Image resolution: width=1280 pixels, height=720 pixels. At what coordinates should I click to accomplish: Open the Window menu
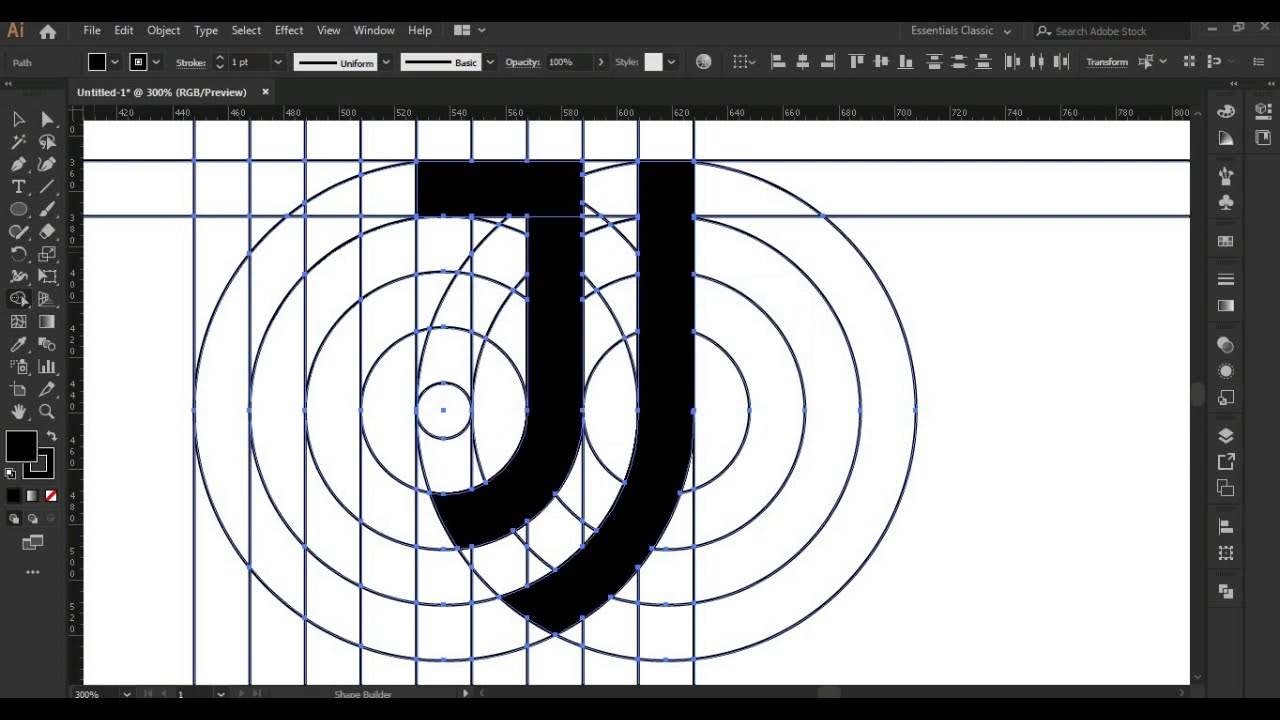(374, 31)
